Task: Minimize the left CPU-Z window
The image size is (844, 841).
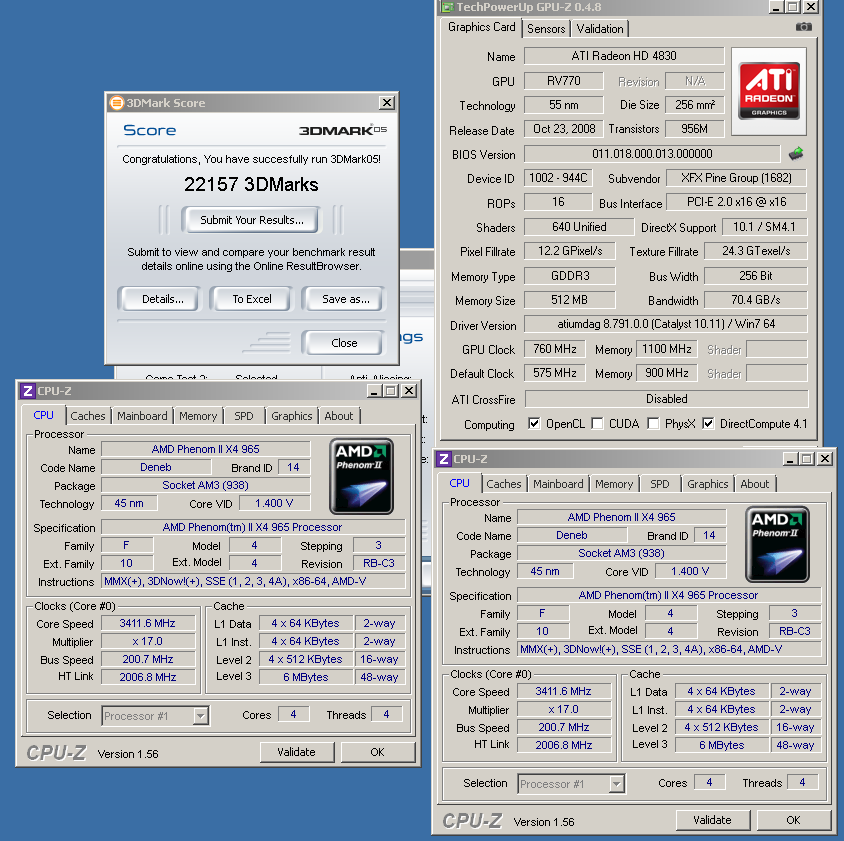Action: [x=374, y=391]
